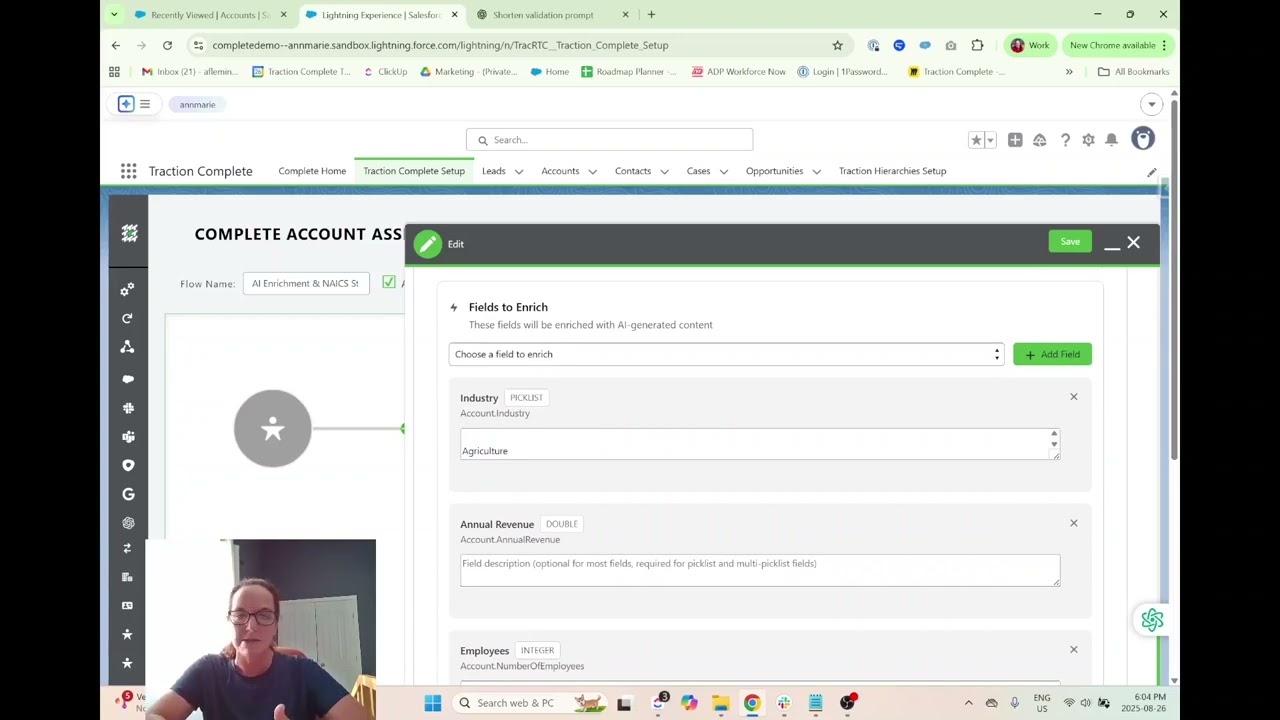Edit navigation pencil icon at right
This screenshot has height=720, width=1280.
pos(1152,172)
